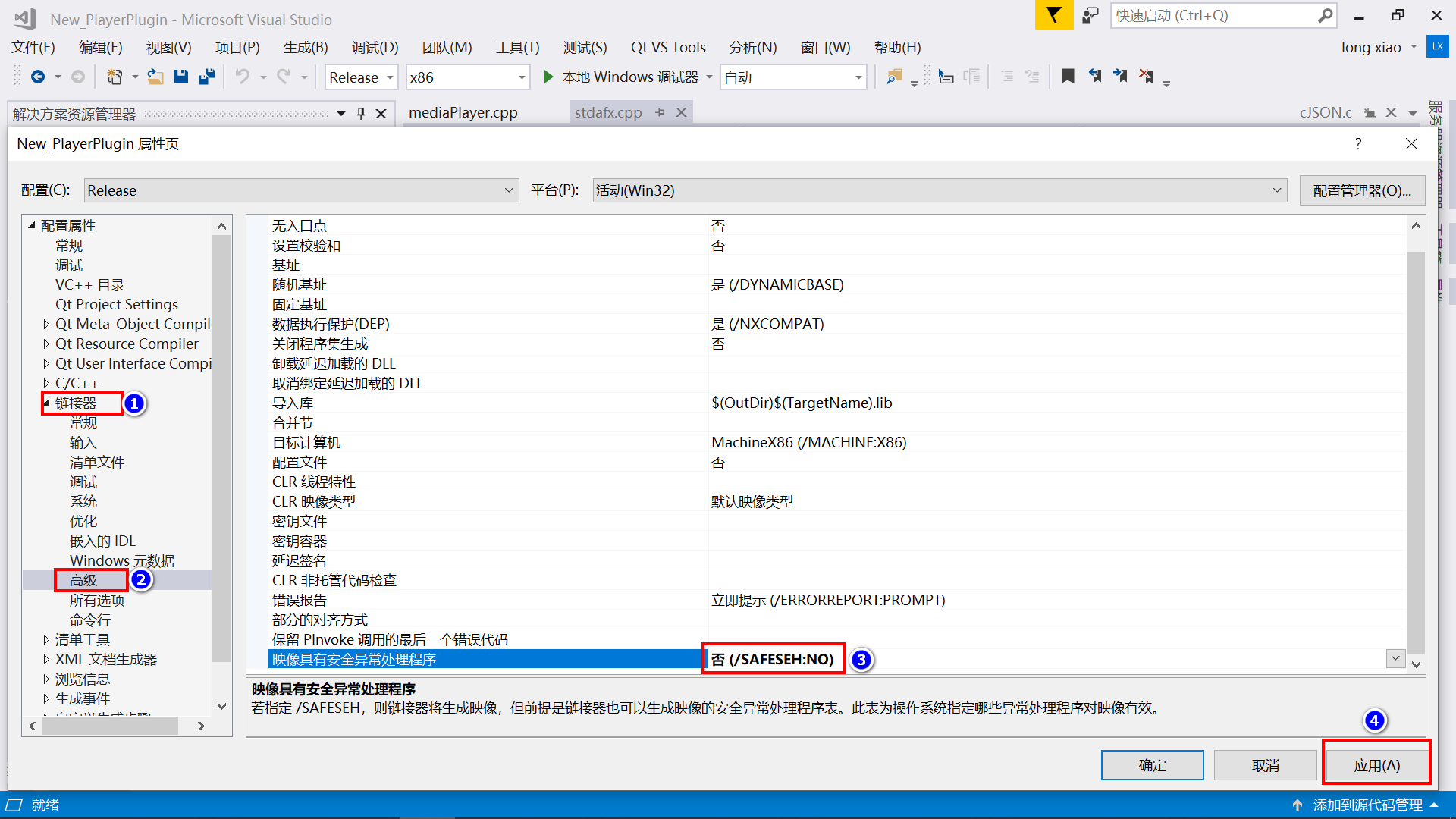The image size is (1456, 819).
Task: Toggle pin on Solution Explorer panel
Action: click(361, 113)
